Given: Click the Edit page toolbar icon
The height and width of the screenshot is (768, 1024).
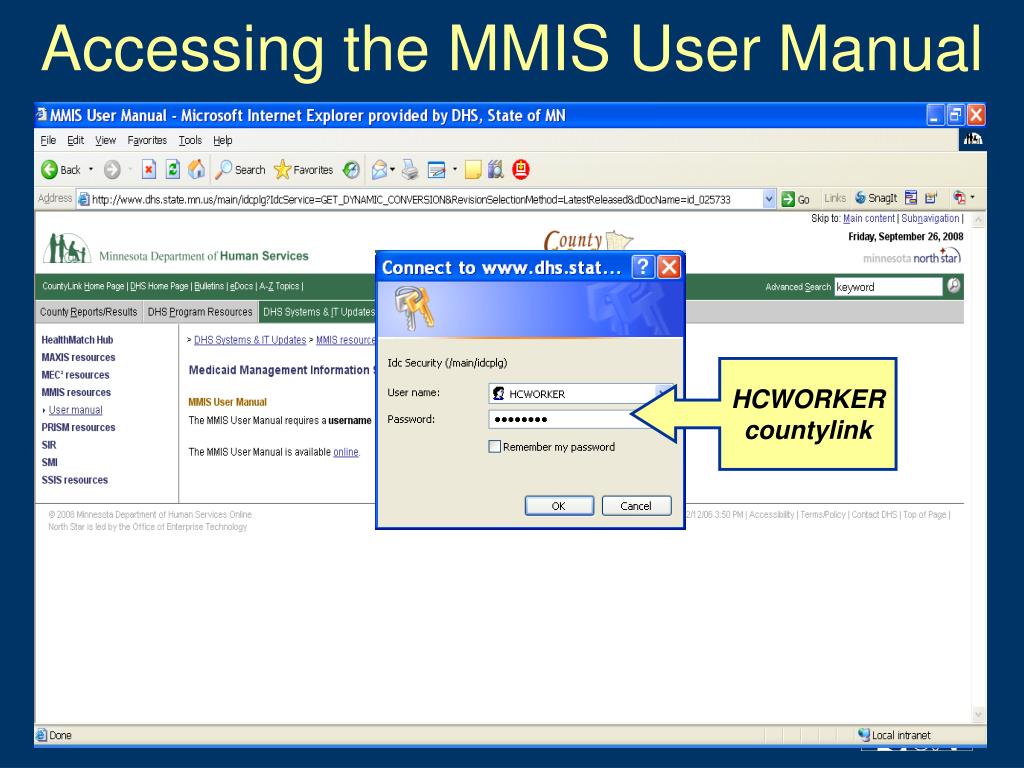Looking at the screenshot, I should 436,170.
